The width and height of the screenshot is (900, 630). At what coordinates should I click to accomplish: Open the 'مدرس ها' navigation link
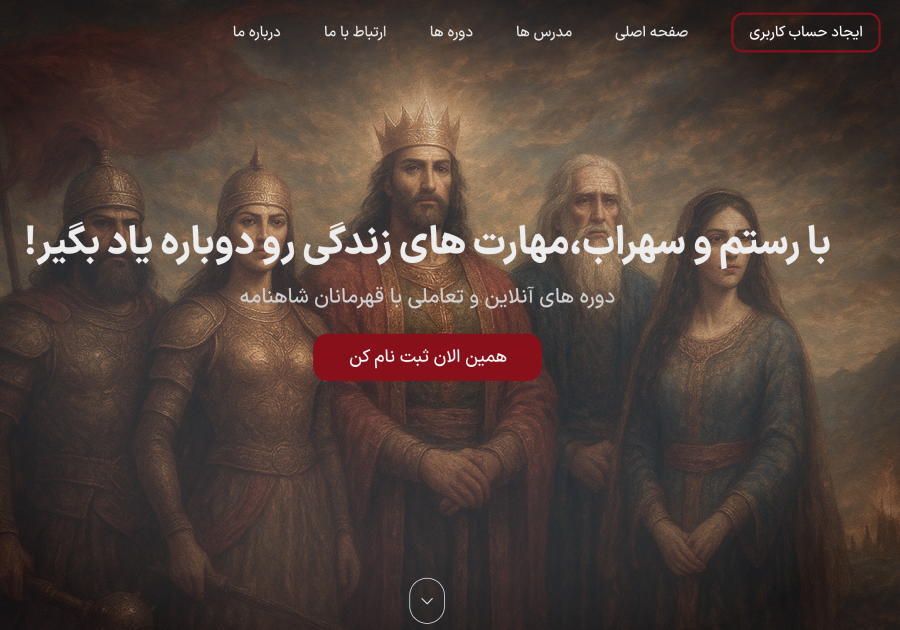pos(544,32)
